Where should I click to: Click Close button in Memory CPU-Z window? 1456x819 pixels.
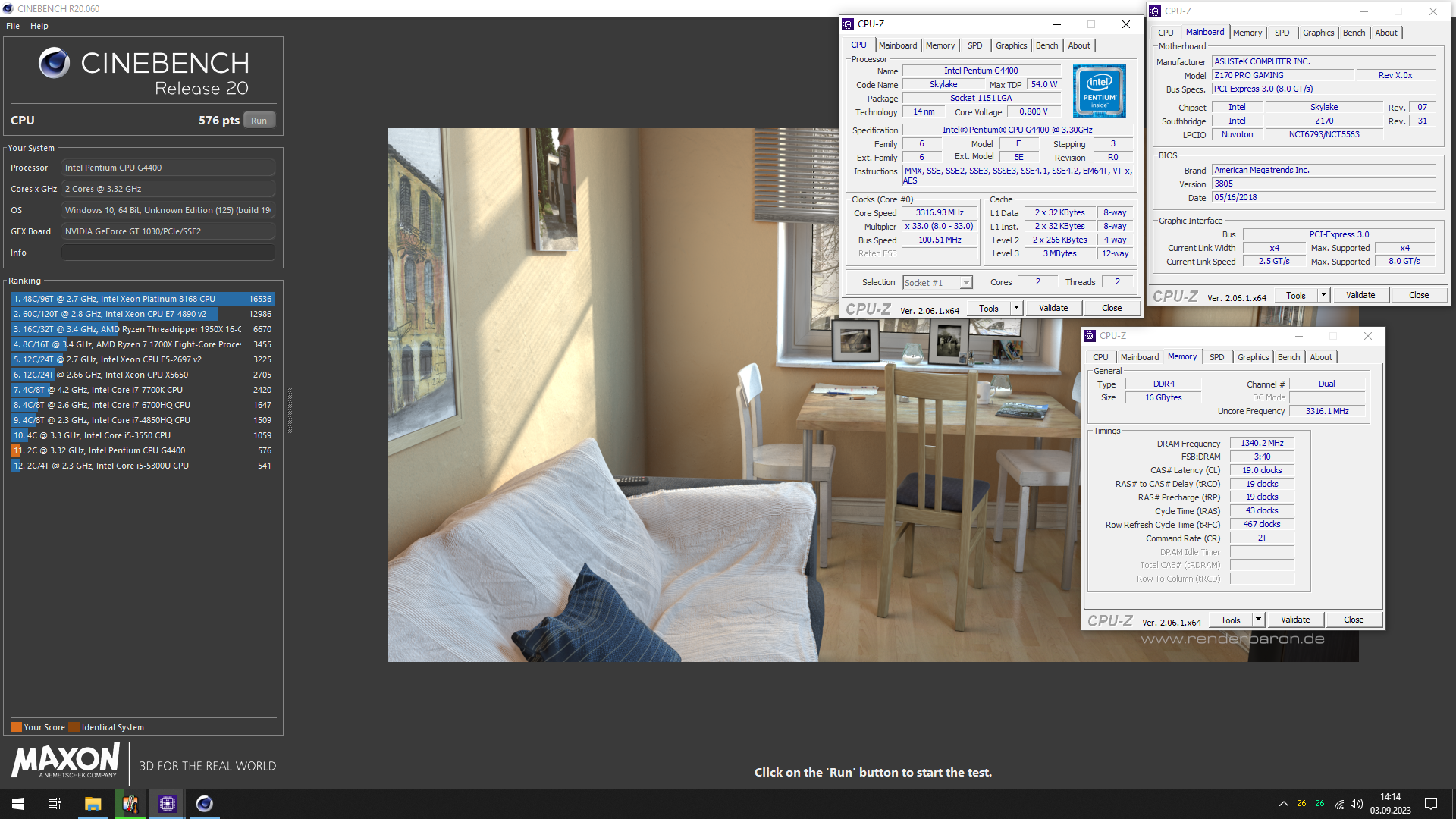pos(1354,620)
